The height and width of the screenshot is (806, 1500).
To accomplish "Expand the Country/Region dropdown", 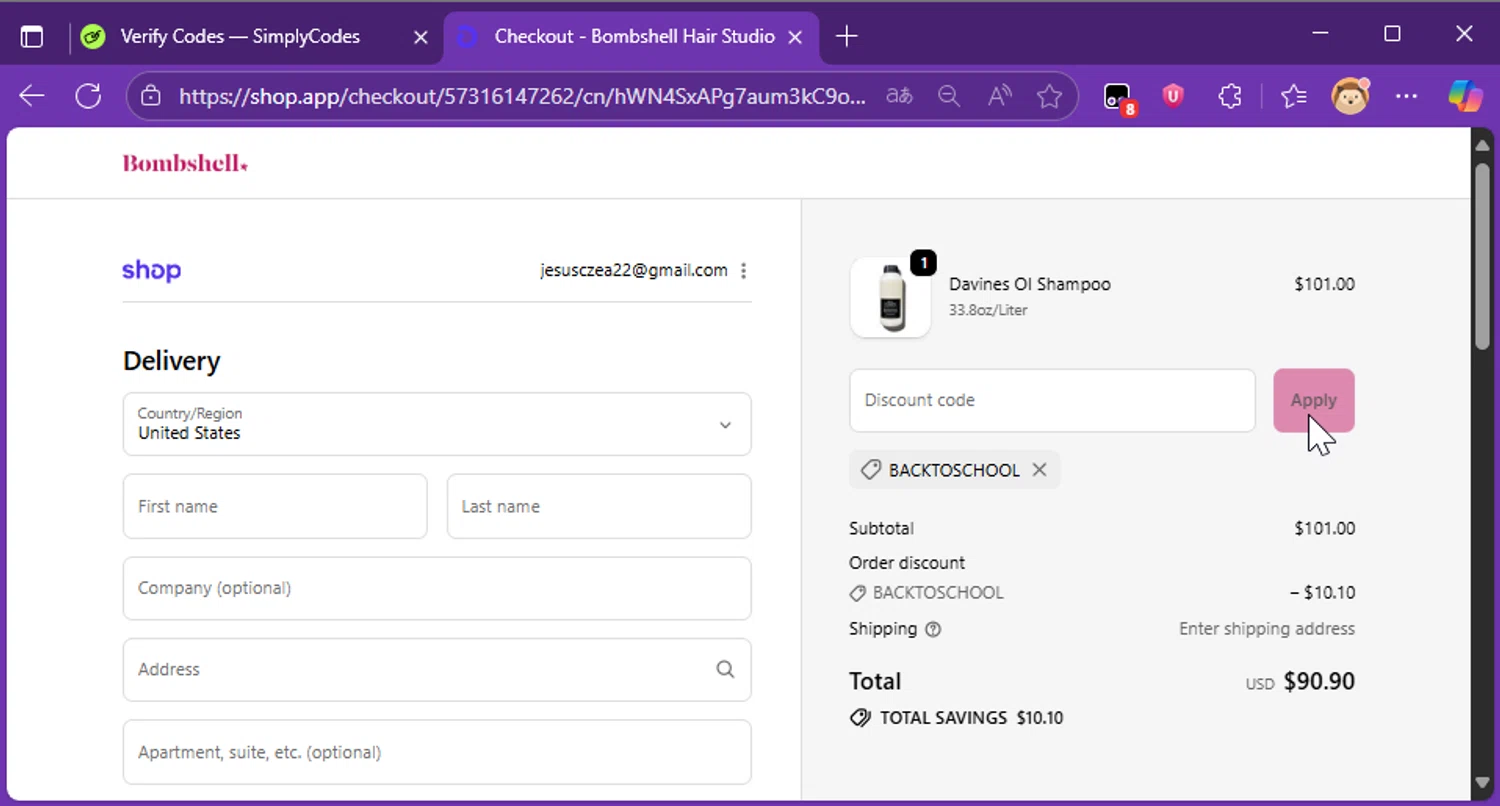I will pos(437,424).
